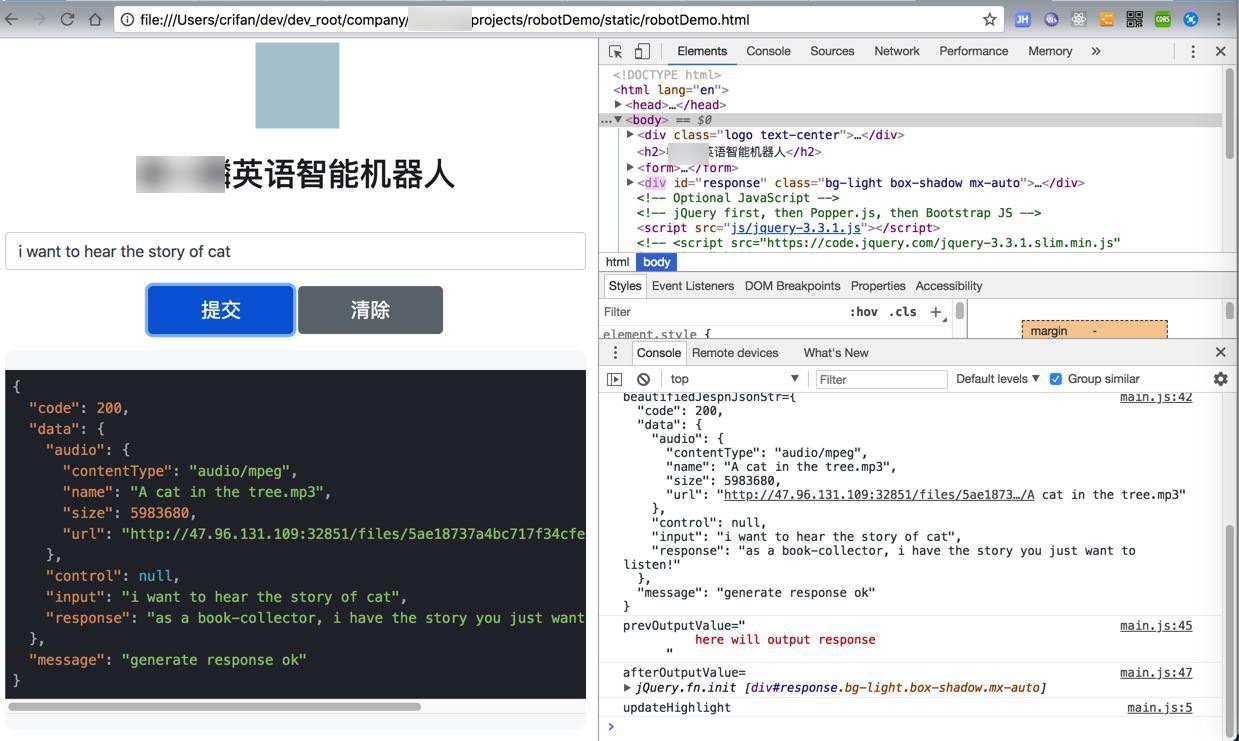Open the Network tab
1239x741 pixels.
[897, 51]
